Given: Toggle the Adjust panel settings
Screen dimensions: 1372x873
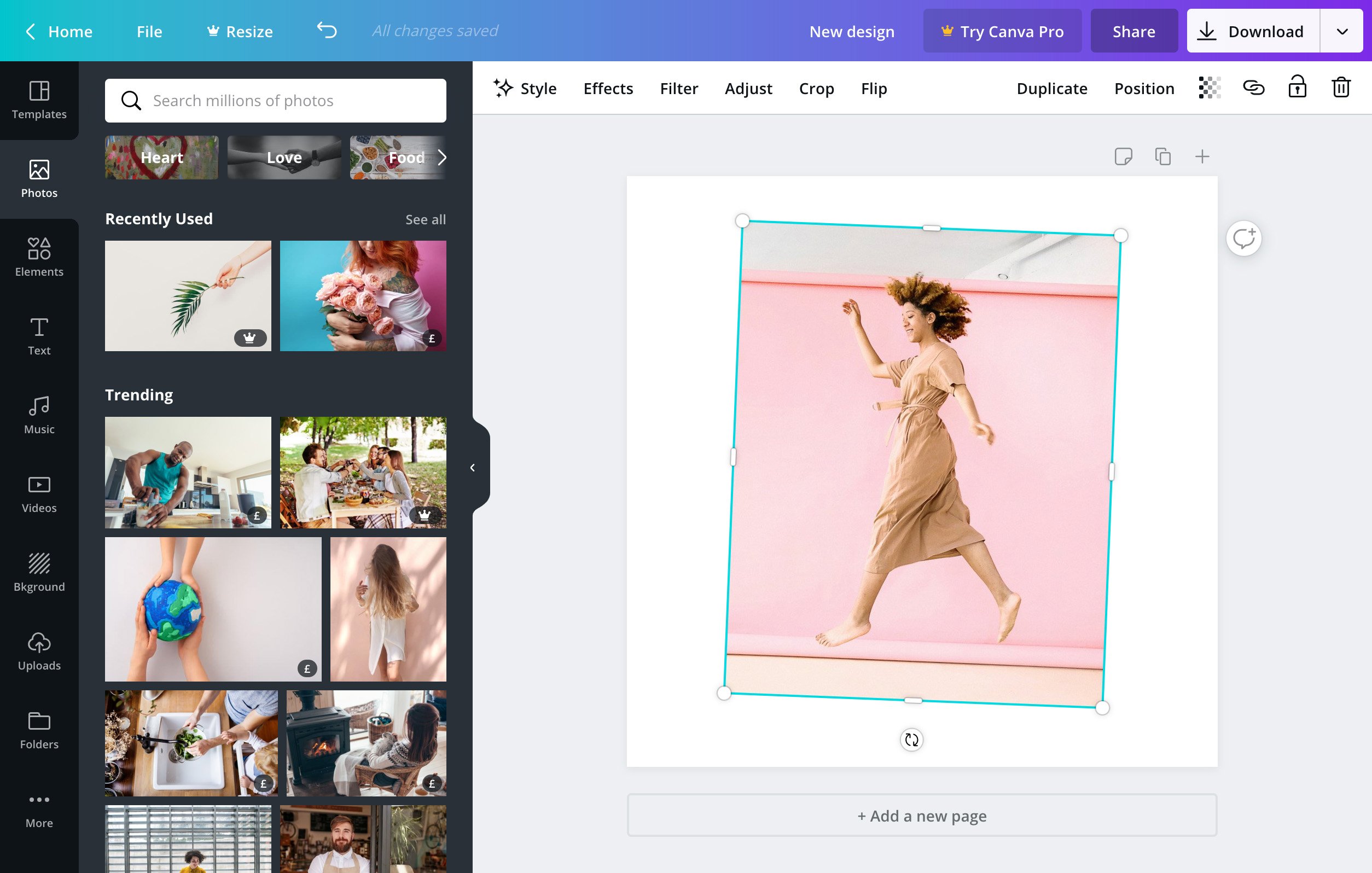Looking at the screenshot, I should click(749, 88).
